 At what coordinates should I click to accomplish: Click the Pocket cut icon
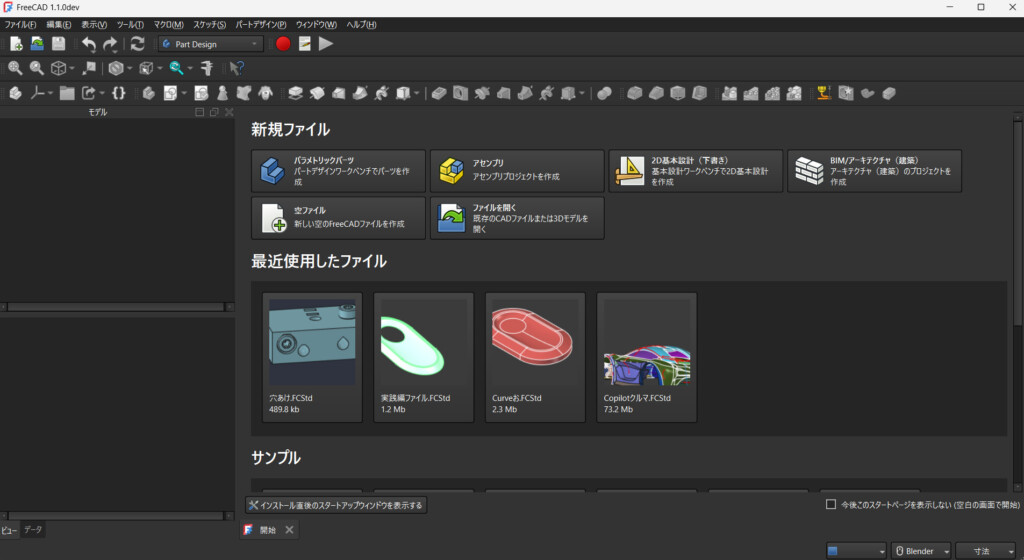(439, 93)
